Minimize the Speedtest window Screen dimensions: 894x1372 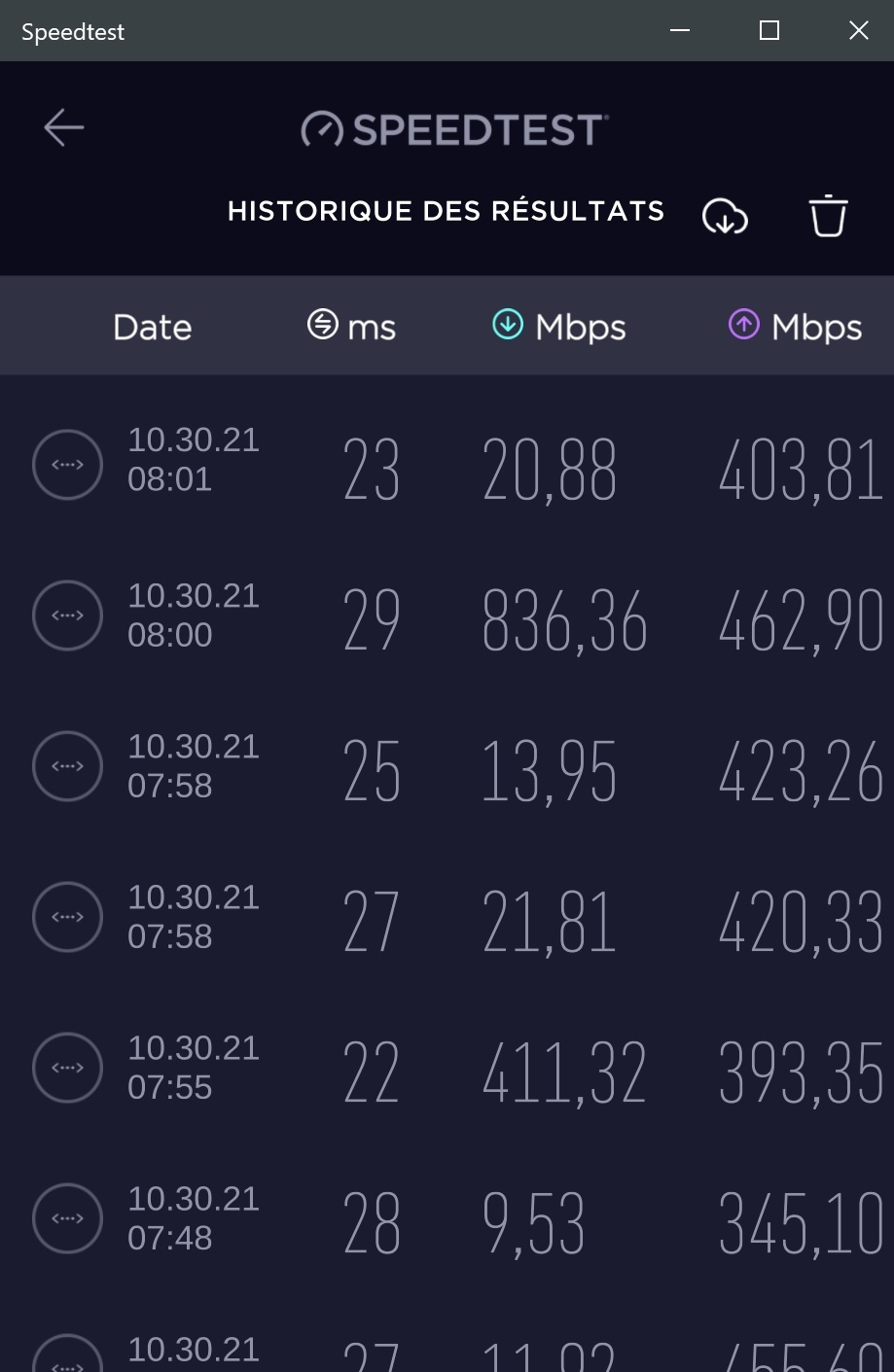coord(680,30)
